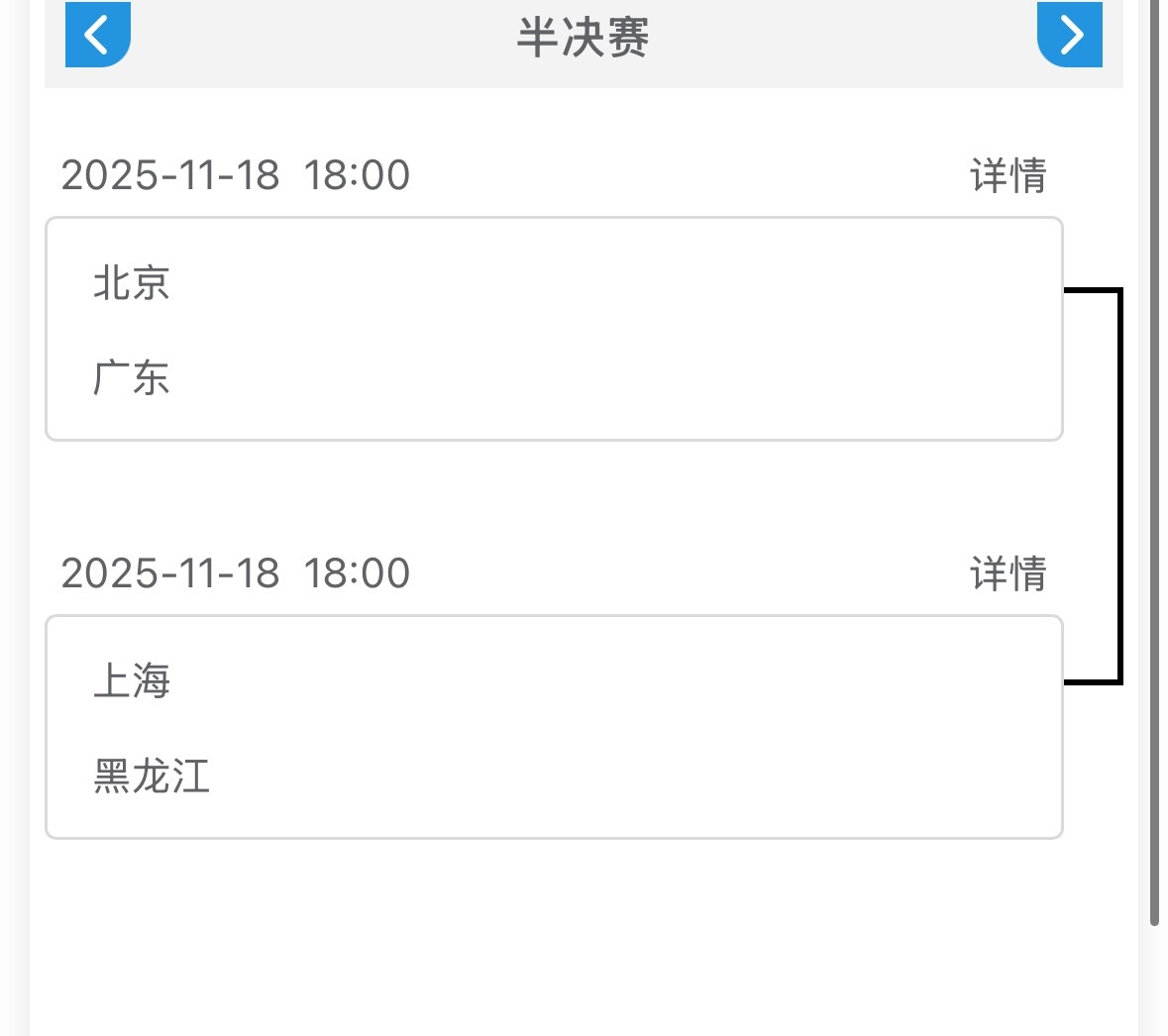Viewport: 1168px width, 1036px height.
Task: Select the 黑龙江 team name
Action: (152, 778)
